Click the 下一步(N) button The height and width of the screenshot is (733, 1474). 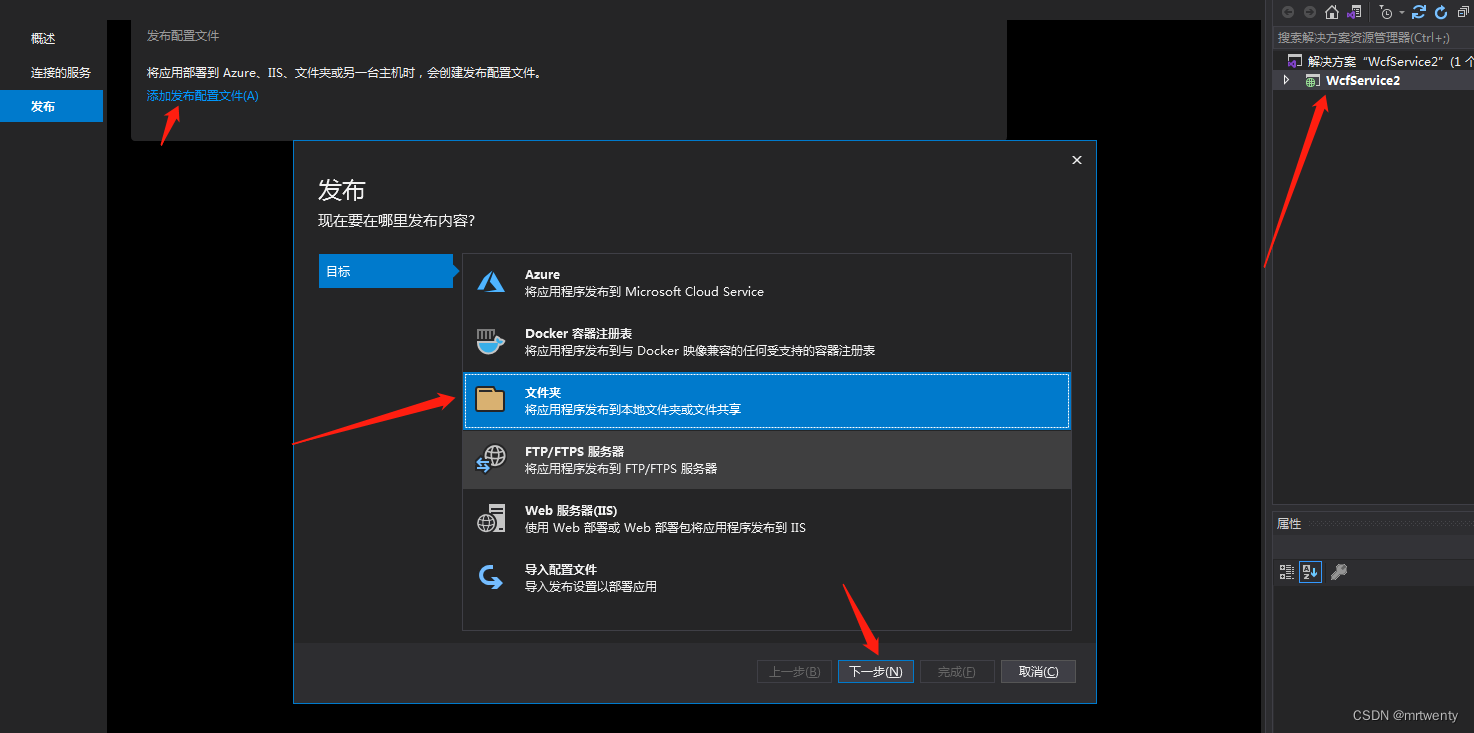[x=876, y=672]
